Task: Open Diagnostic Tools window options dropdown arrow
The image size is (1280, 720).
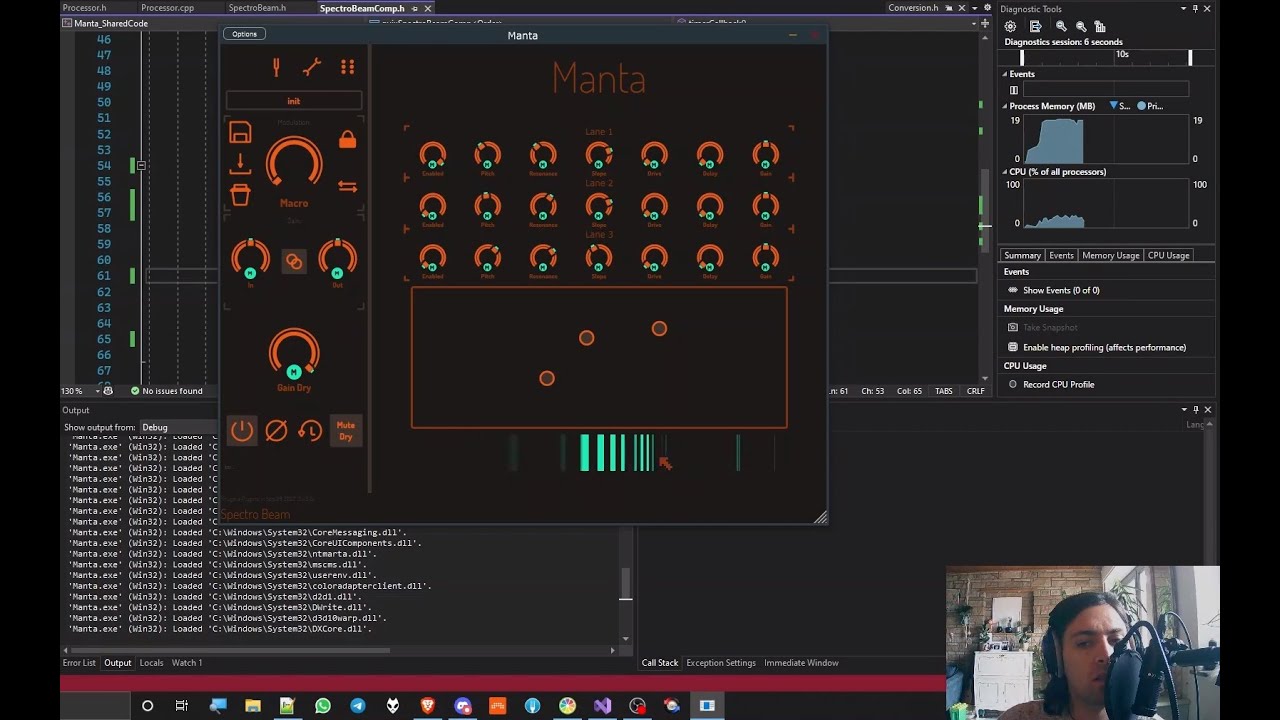Action: pyautogui.click(x=1182, y=9)
